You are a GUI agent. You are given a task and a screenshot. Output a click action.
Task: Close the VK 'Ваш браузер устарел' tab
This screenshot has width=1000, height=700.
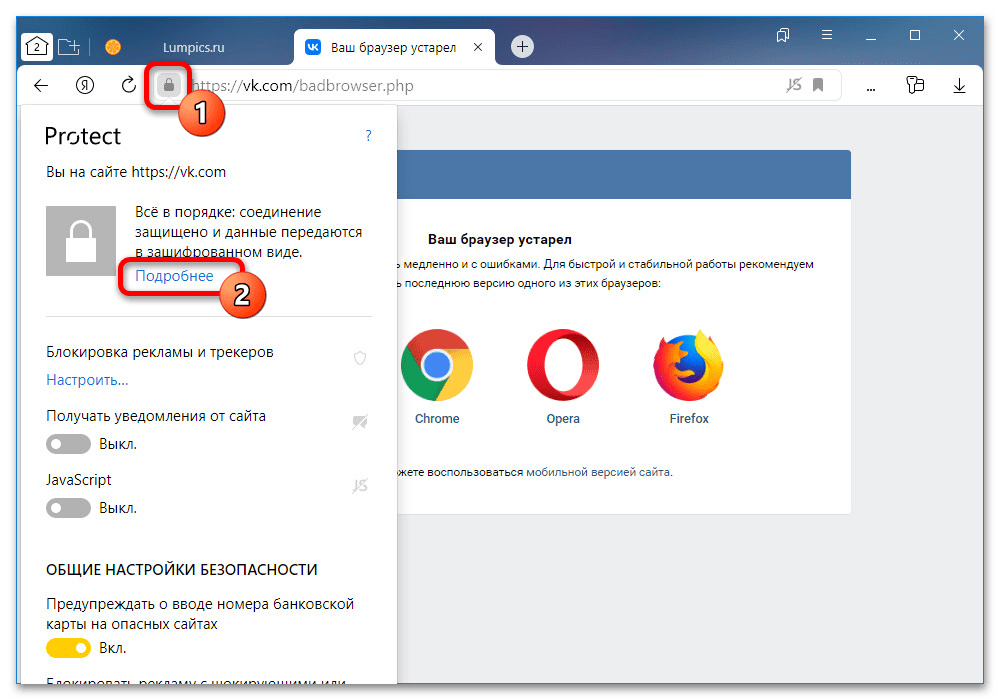(x=478, y=47)
